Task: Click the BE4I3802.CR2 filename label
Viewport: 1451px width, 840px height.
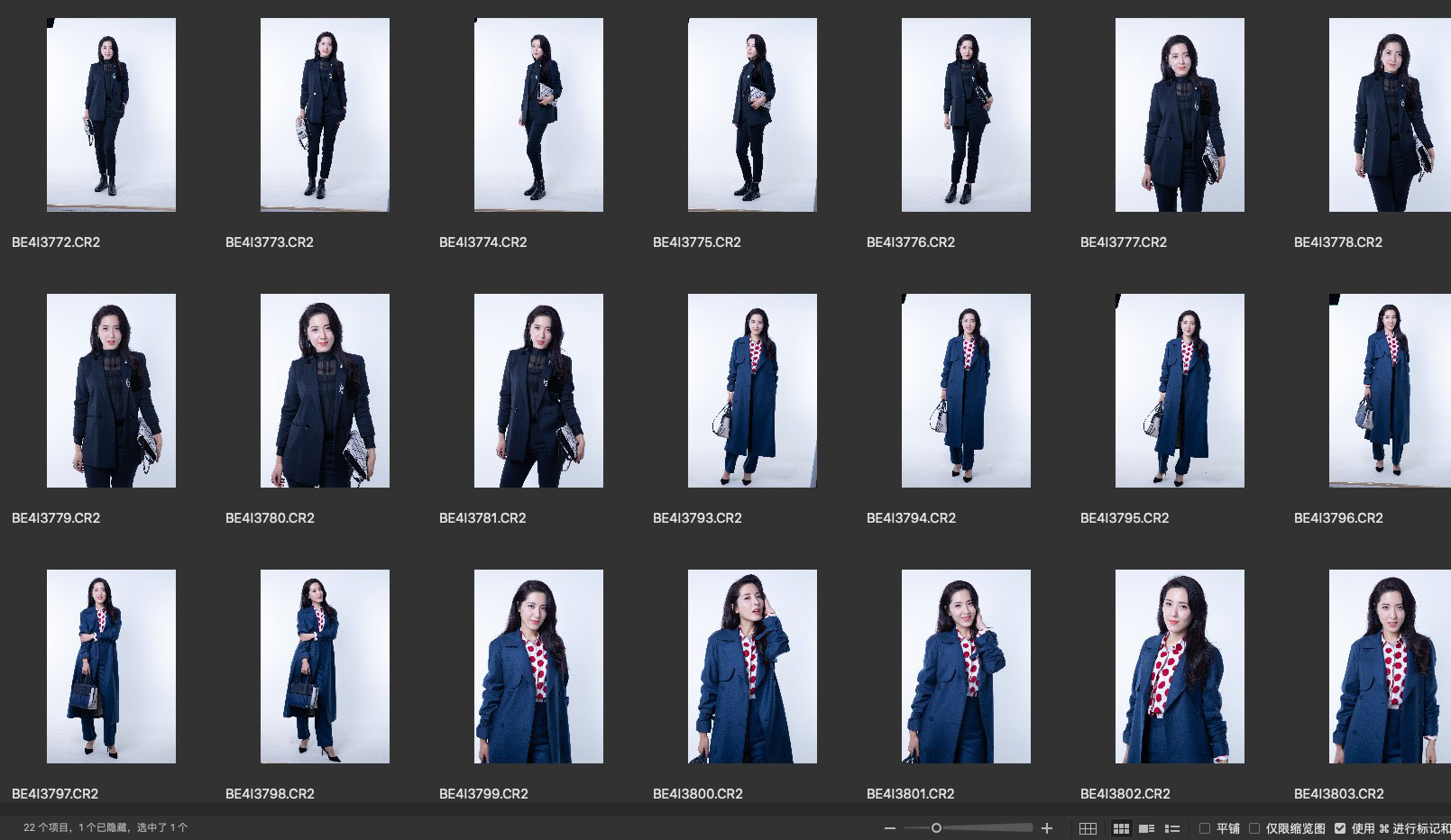Action: [1125, 794]
